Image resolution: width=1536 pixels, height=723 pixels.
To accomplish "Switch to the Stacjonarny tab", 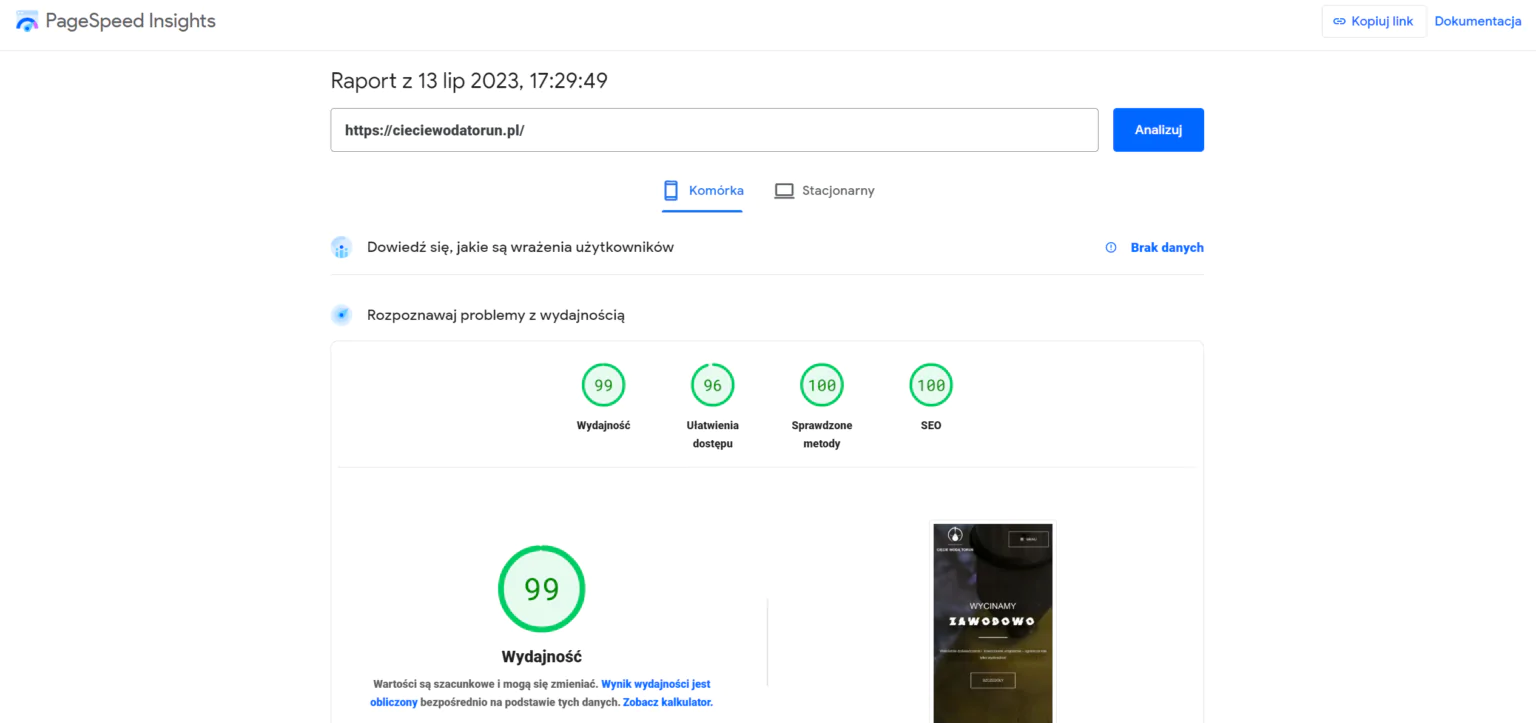I will point(825,191).
